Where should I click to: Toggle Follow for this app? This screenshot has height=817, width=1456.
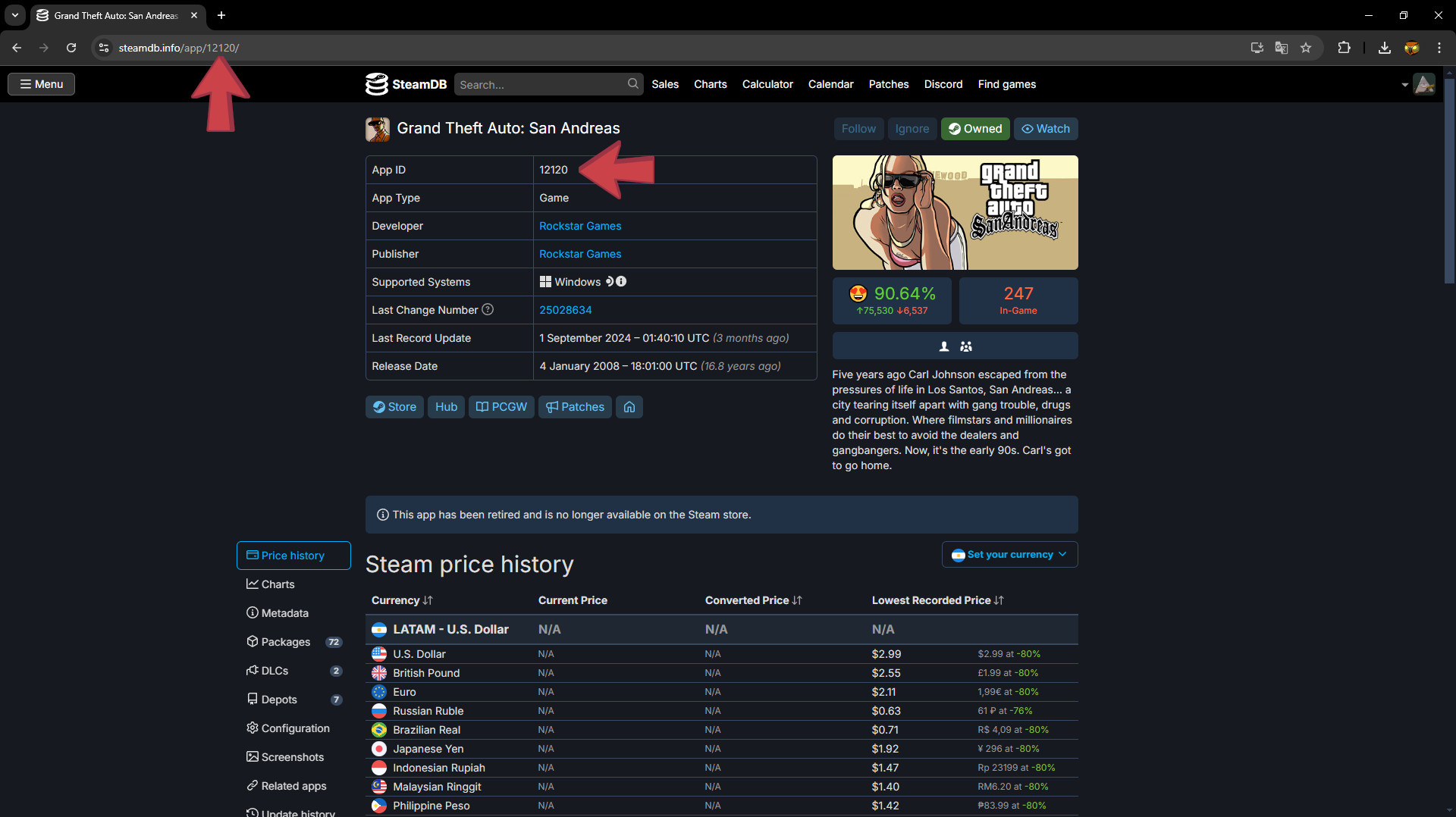(858, 129)
